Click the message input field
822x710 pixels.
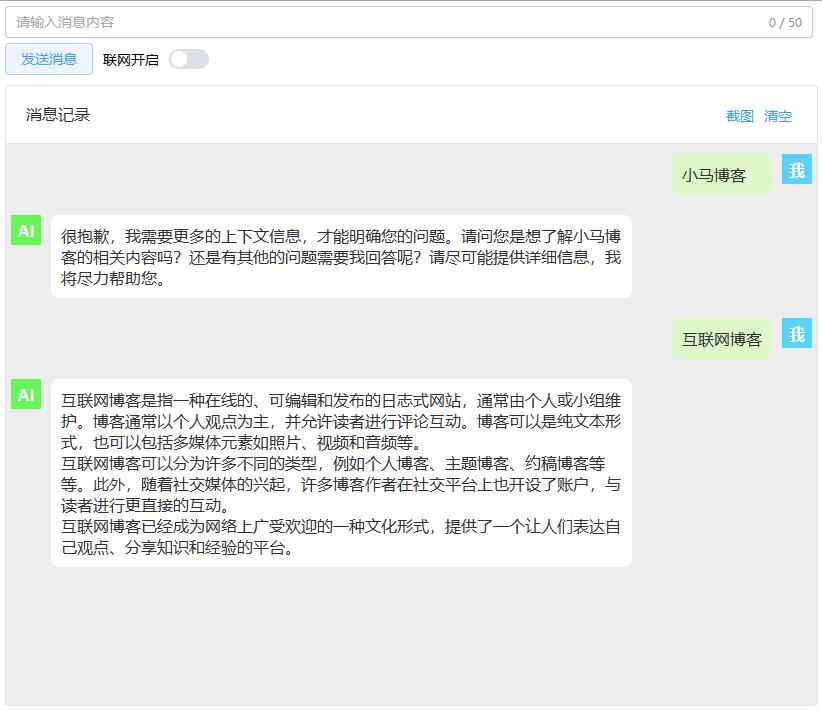point(400,22)
